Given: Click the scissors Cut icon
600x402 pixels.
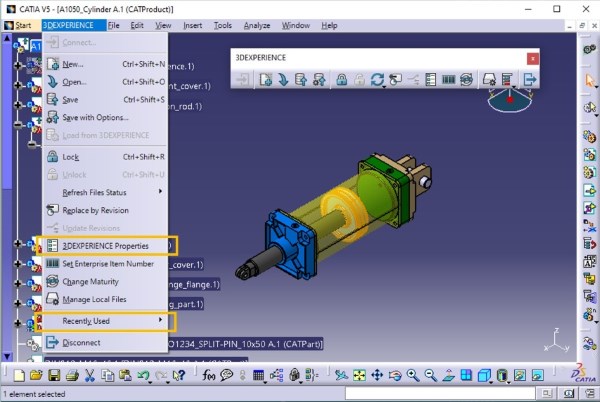Looking at the screenshot, I should tap(90, 375).
